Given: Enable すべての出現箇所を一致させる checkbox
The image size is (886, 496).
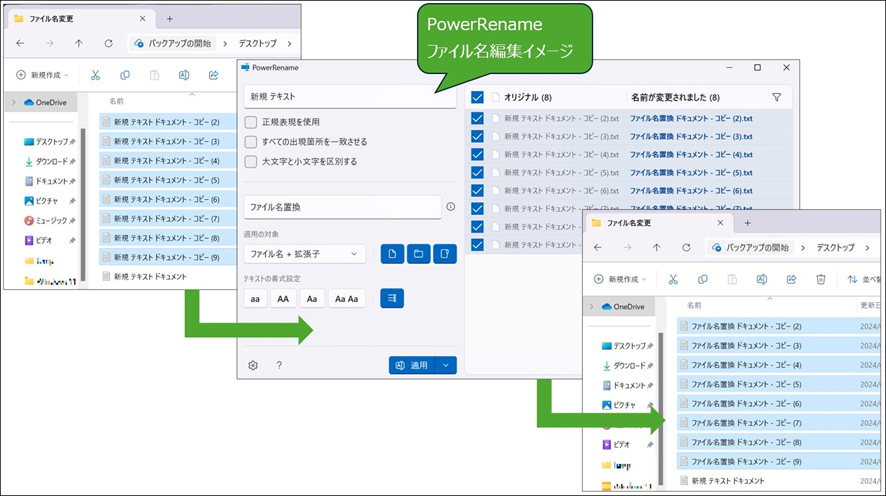Looking at the screenshot, I should [x=251, y=142].
